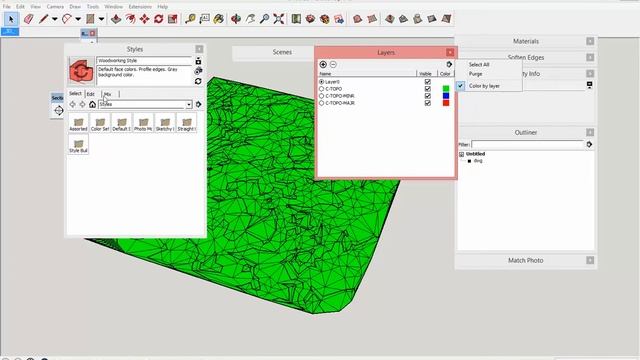Select the Rectangle shape tool
640x360 pixels.
coord(90,19)
